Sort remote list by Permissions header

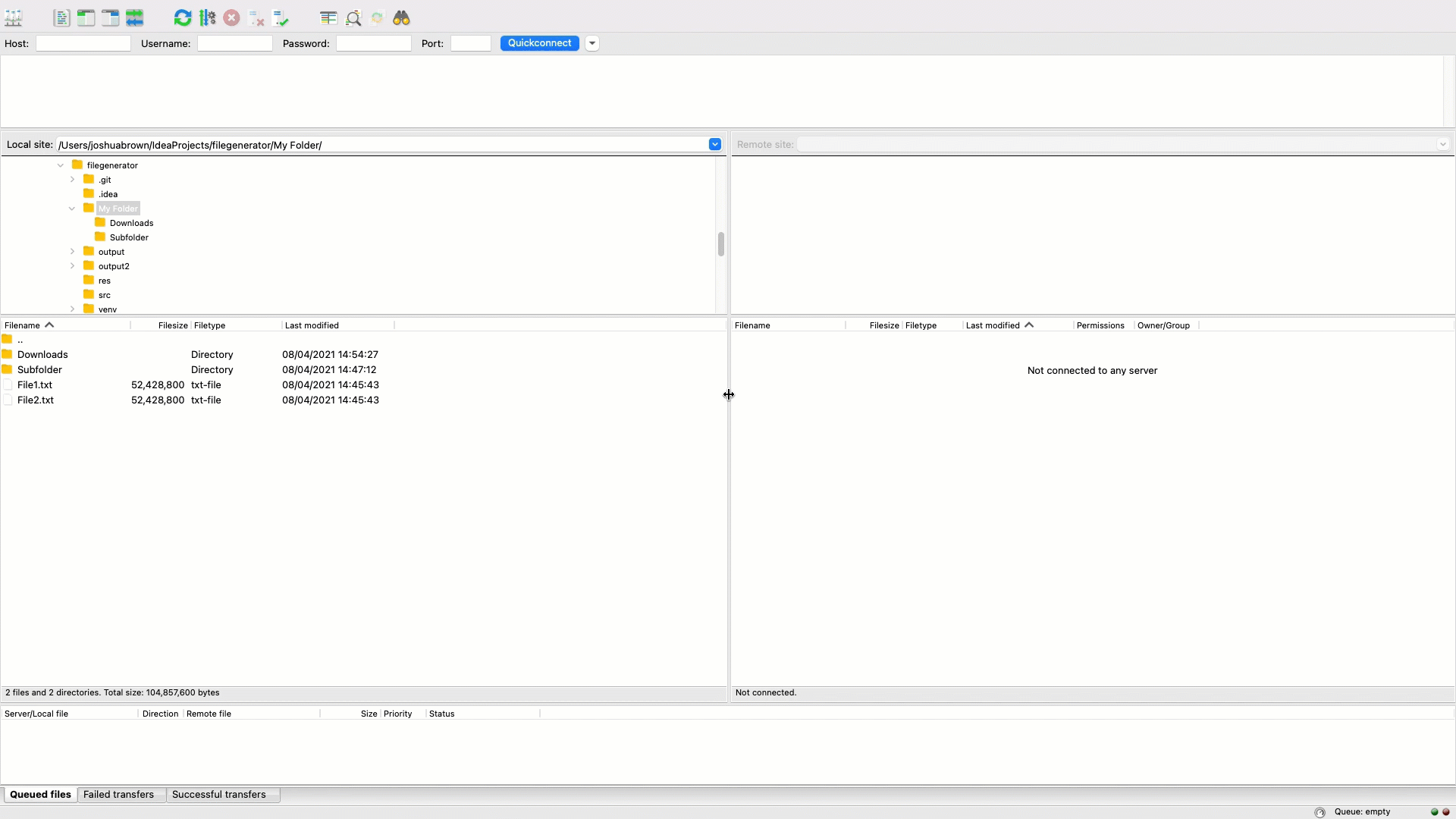pos(1104,325)
